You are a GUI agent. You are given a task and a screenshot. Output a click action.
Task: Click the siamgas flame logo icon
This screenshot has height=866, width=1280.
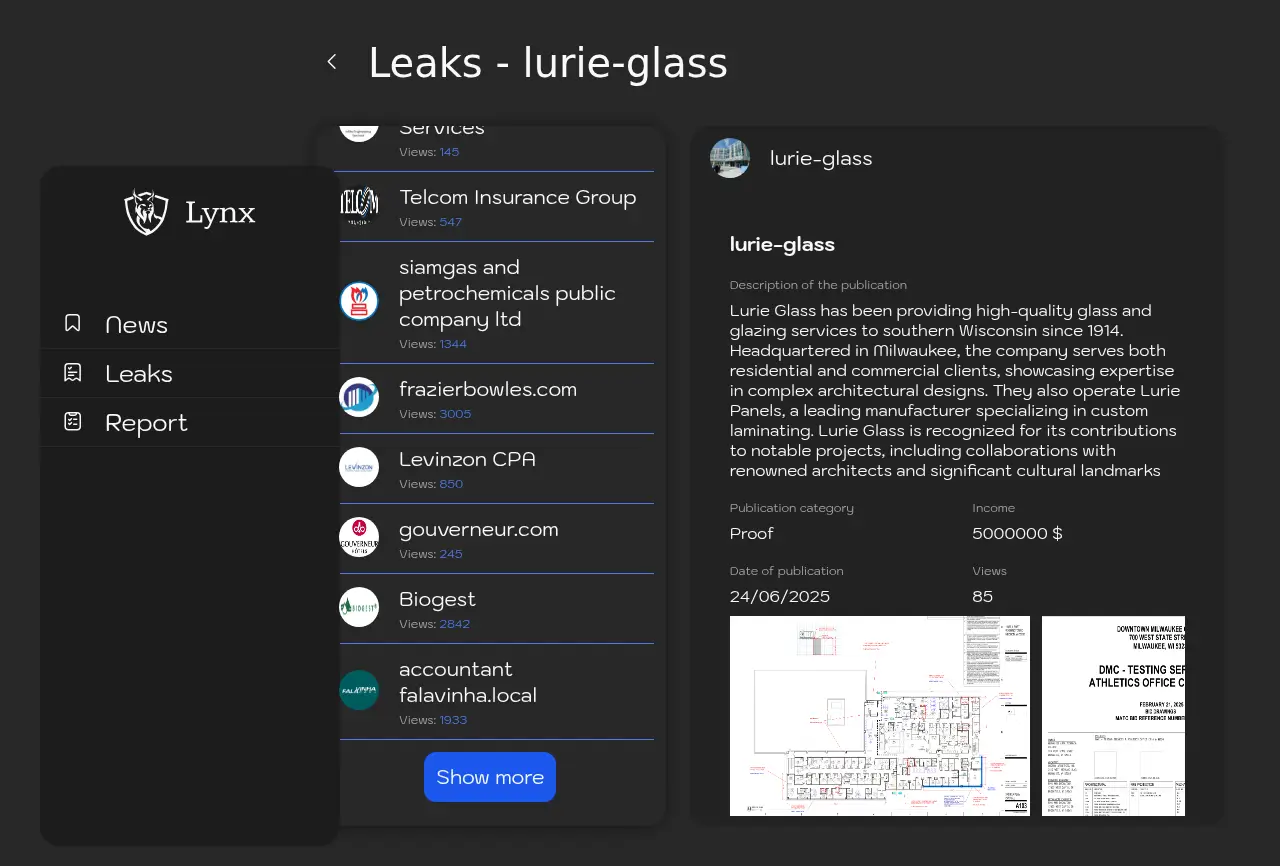[x=359, y=301]
